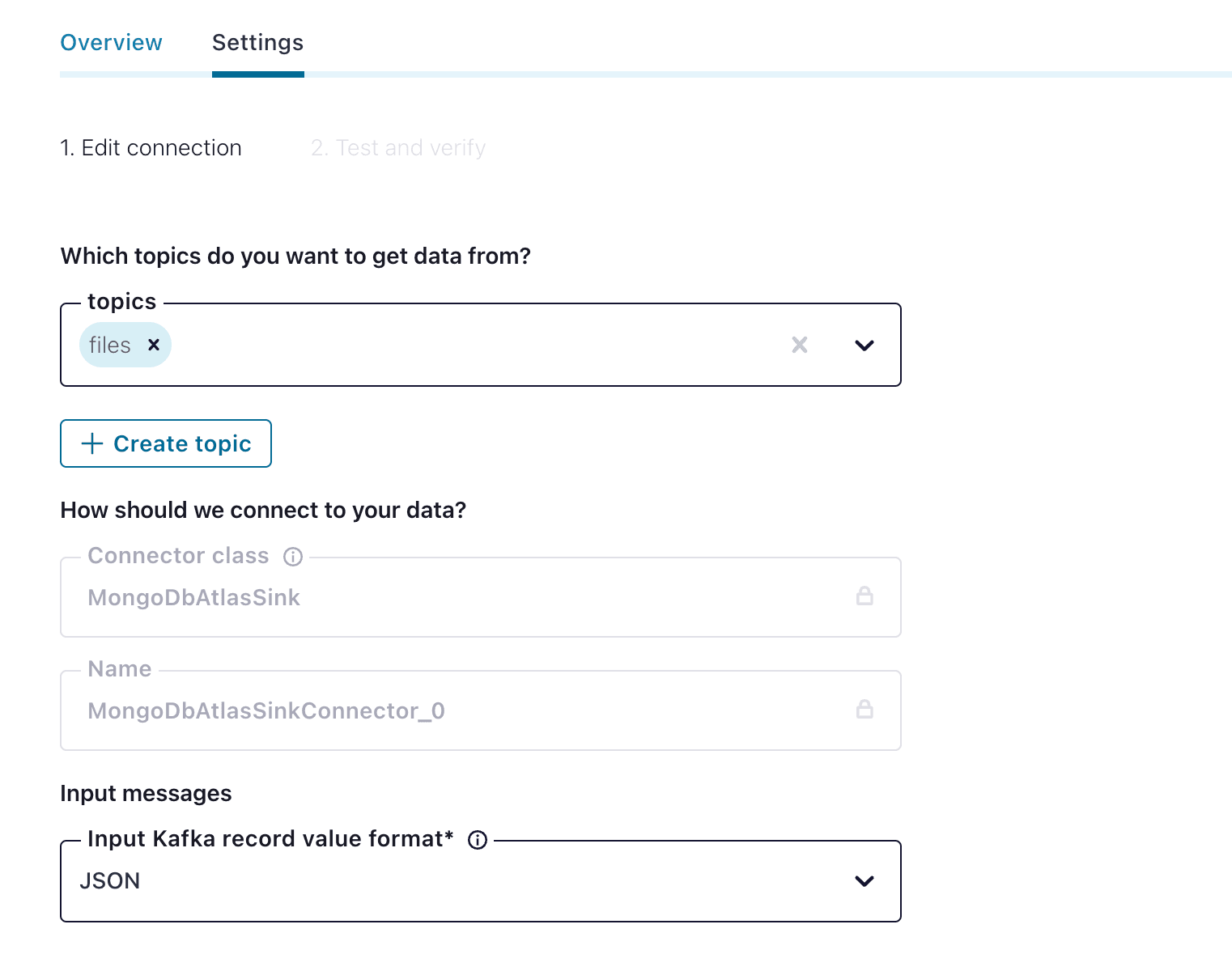1232x971 pixels.
Task: Click the Input messages section heading
Action: point(146,794)
